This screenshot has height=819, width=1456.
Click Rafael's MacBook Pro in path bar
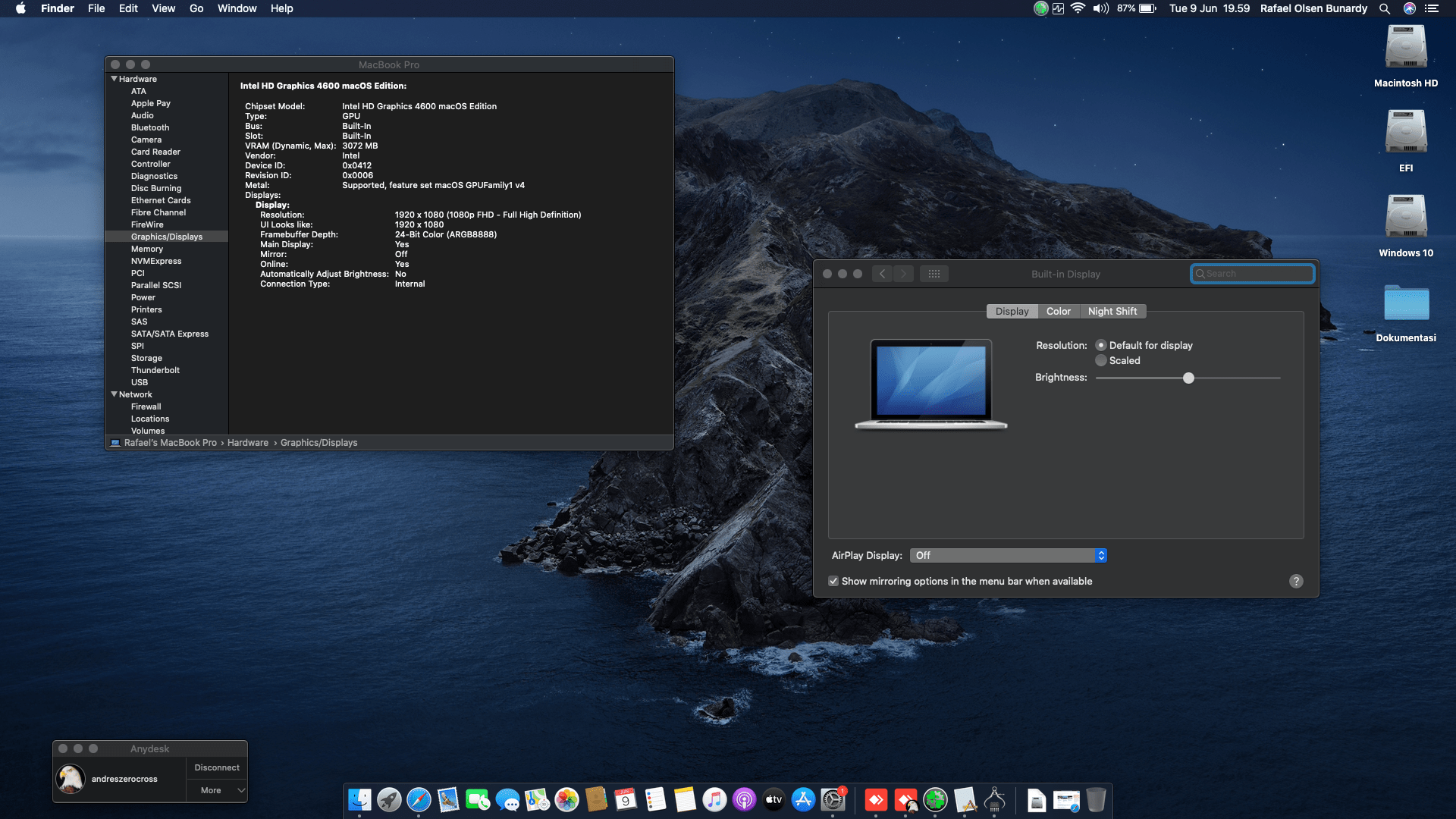pos(170,443)
